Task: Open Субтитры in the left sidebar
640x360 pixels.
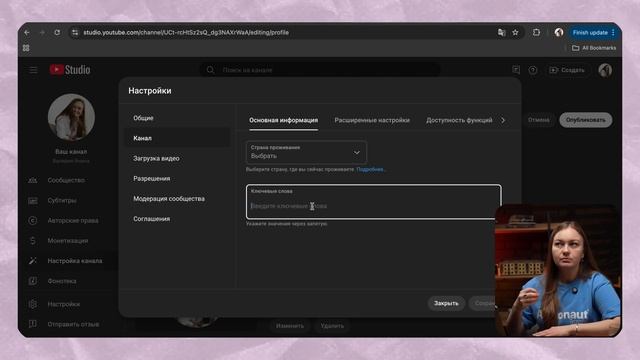Action: coord(62,200)
